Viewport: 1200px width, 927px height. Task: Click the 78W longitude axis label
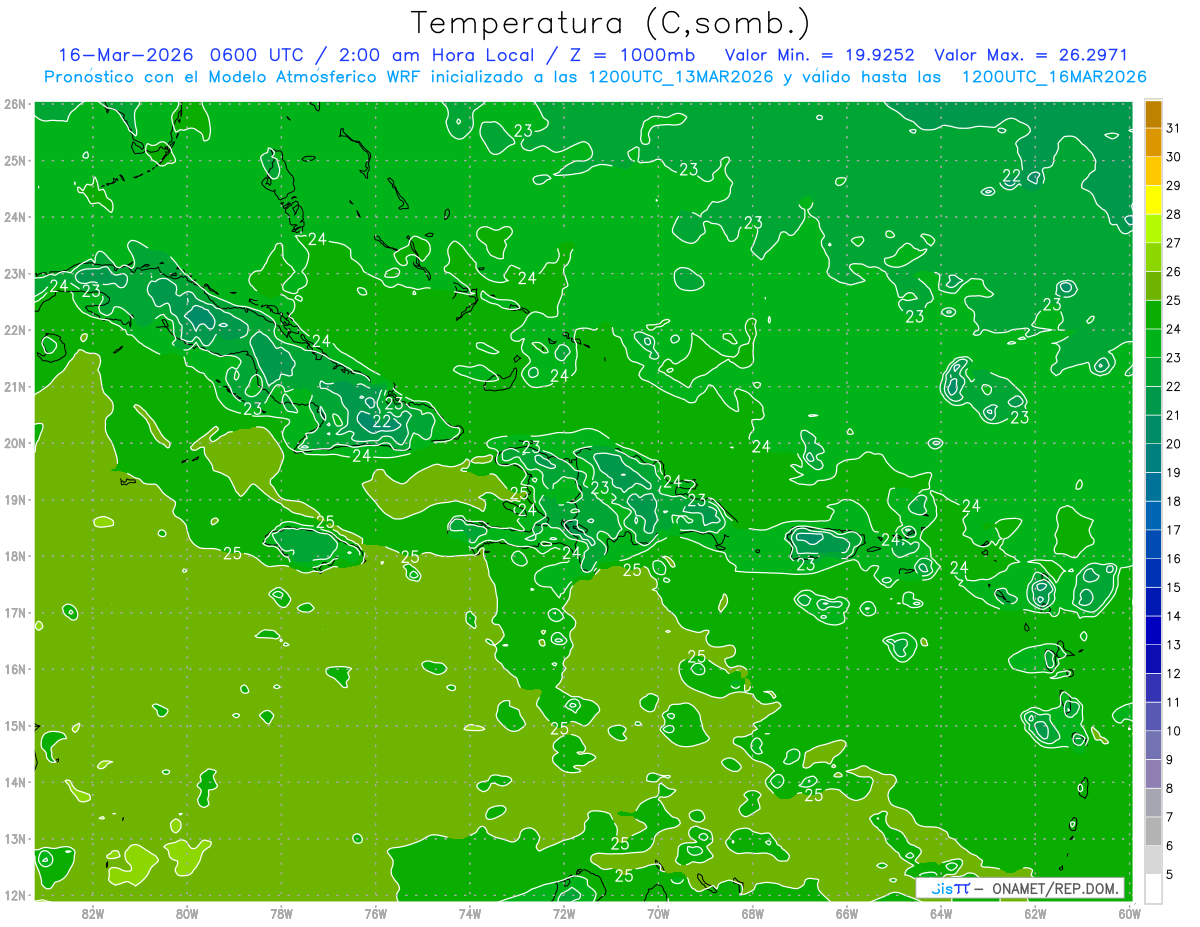[281, 912]
